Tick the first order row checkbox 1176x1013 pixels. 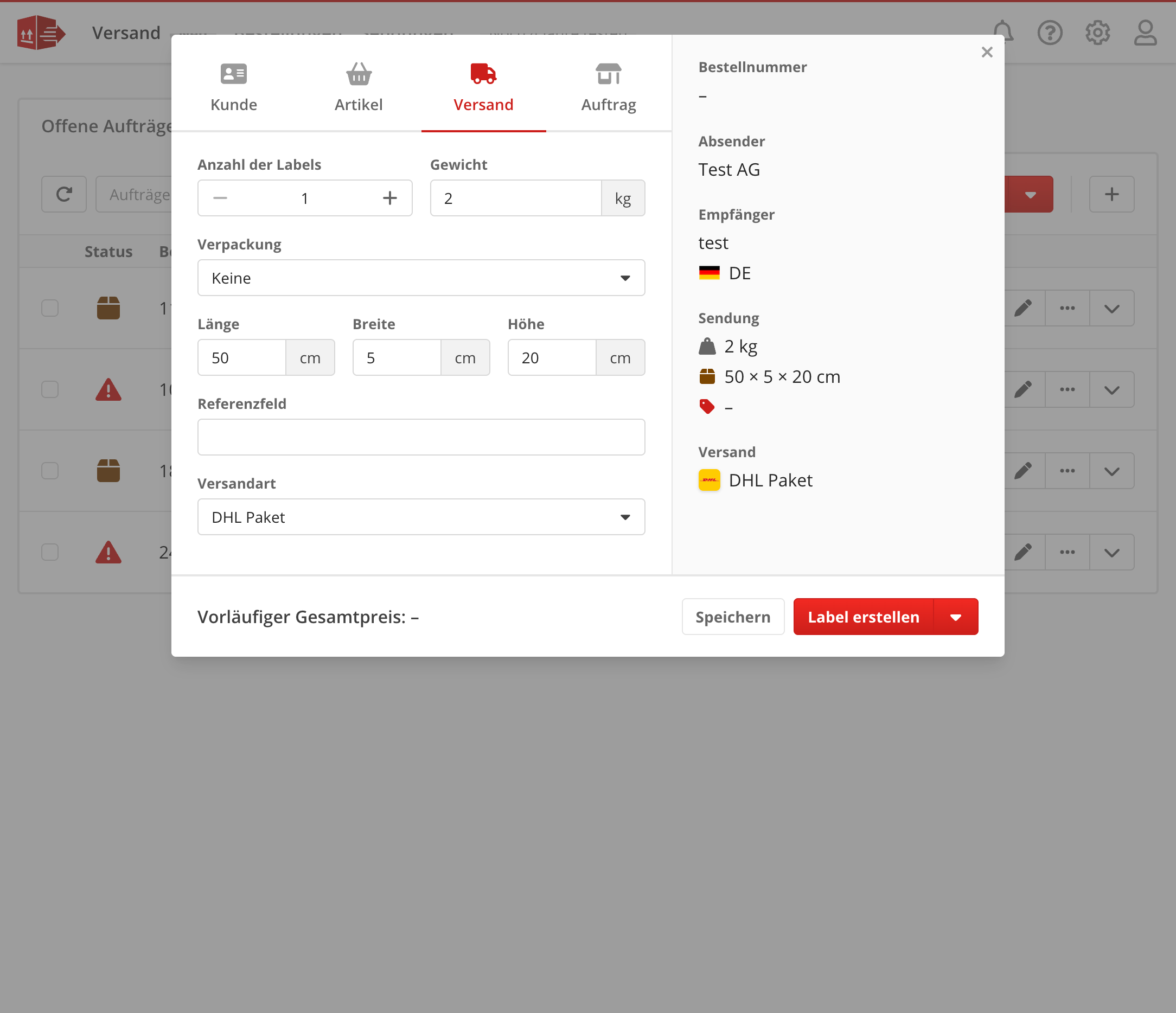50,308
